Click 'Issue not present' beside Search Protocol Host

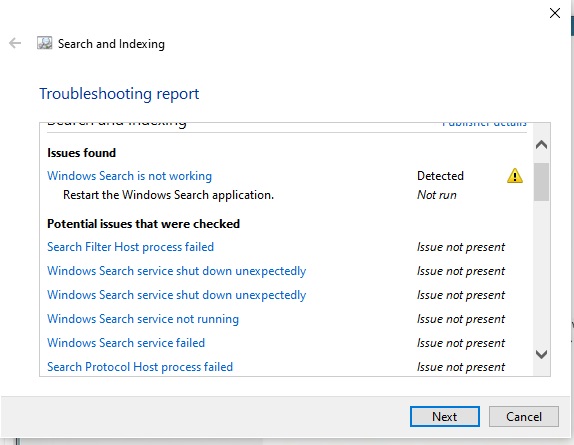click(461, 367)
